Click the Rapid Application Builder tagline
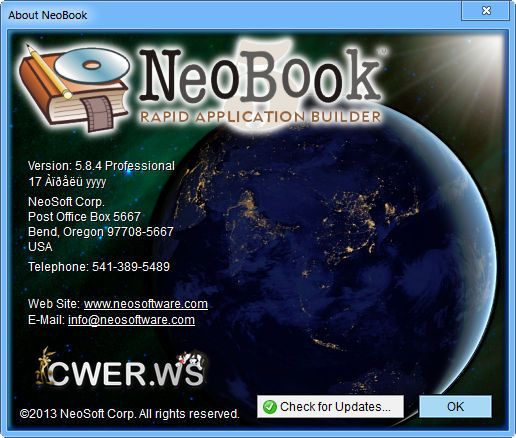 click(260, 117)
